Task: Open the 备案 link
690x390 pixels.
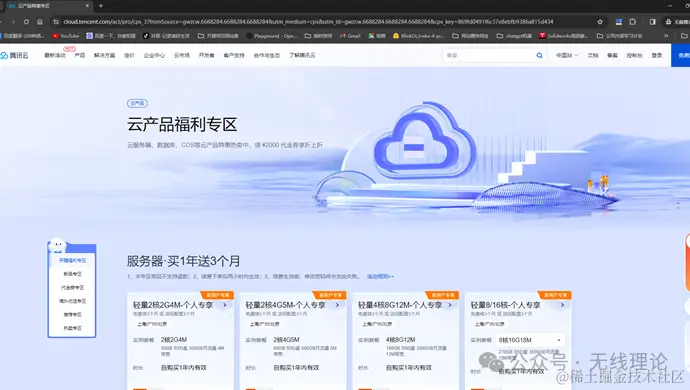Action: click(613, 55)
